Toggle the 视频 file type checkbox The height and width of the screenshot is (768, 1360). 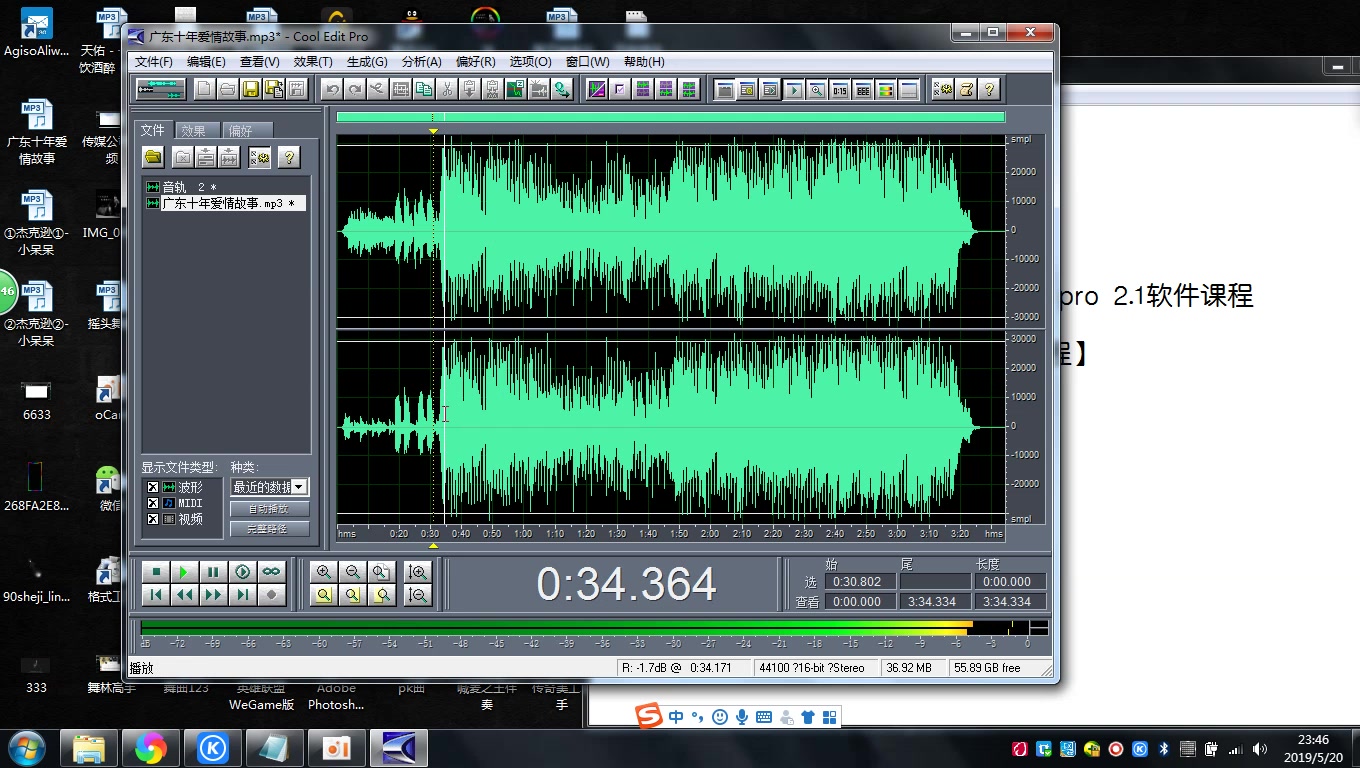153,519
